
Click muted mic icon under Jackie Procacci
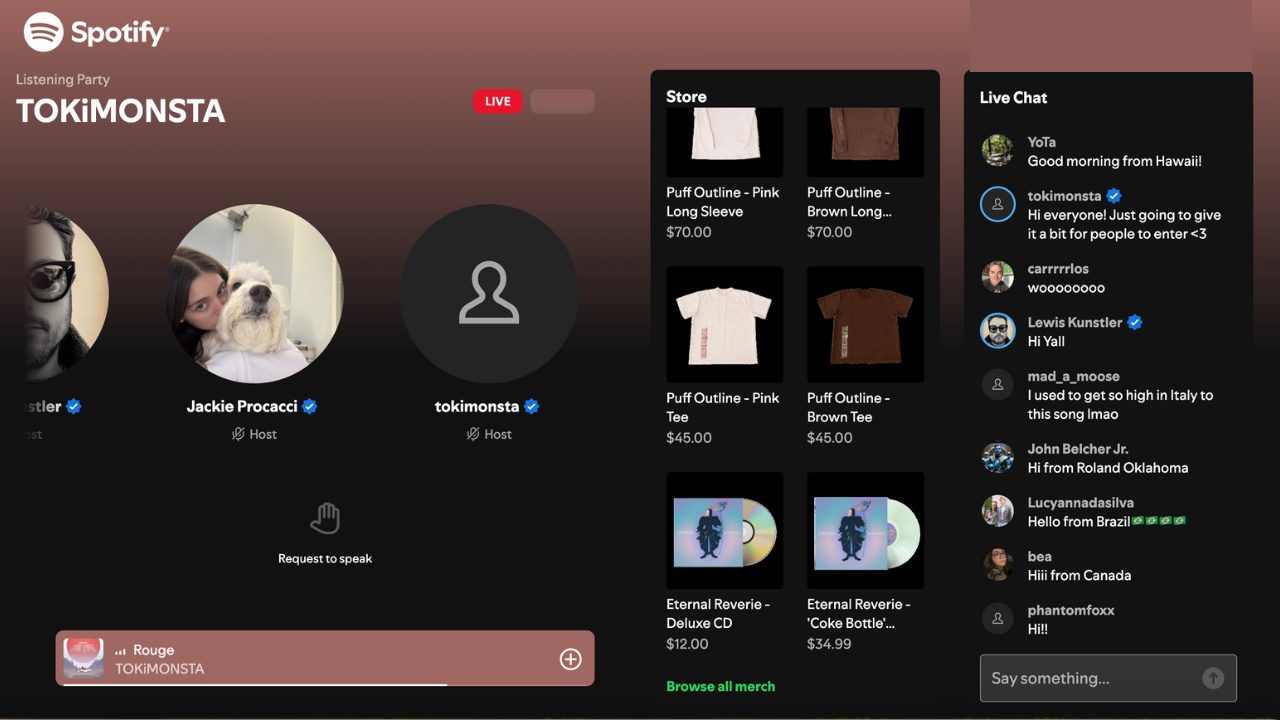[x=239, y=434]
